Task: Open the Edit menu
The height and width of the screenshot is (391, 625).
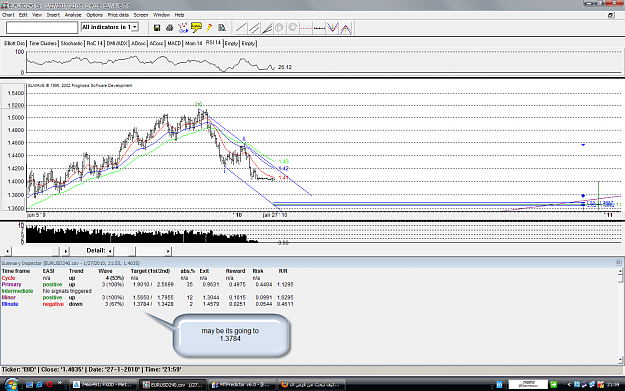Action: (23, 15)
